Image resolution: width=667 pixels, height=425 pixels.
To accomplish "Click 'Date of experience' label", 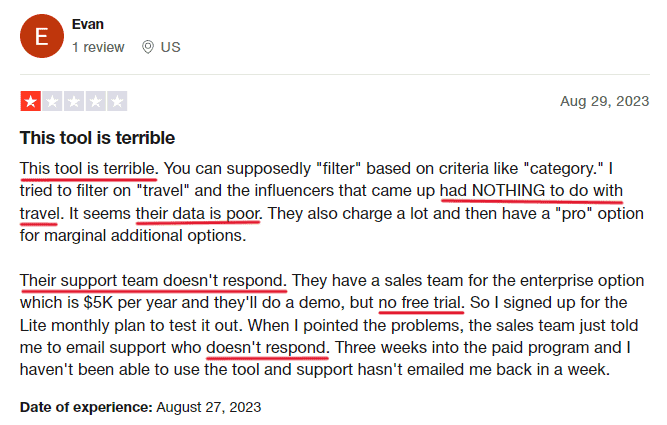I will pyautogui.click(x=86, y=407).
